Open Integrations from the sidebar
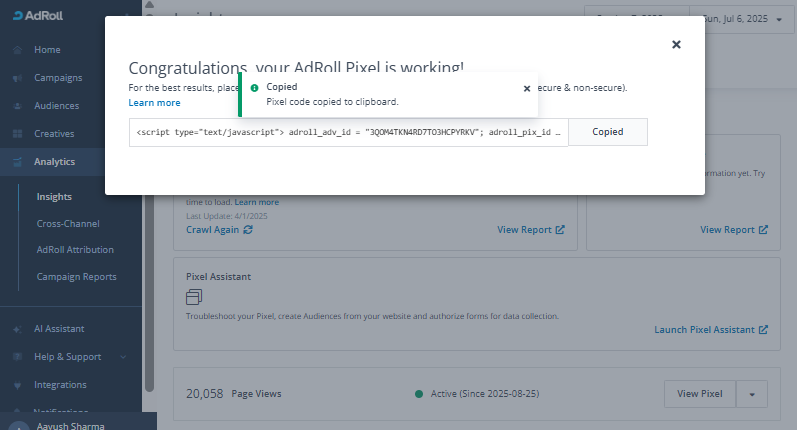Viewport: 797px width, 430px height. pyautogui.click(x=60, y=385)
